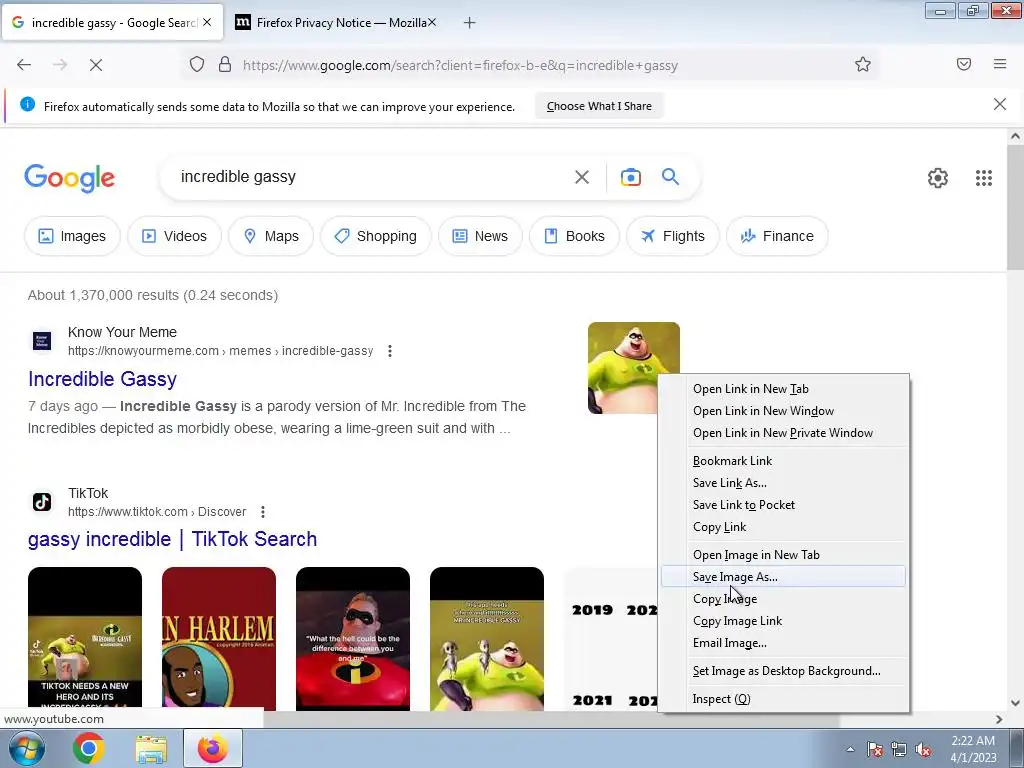Filter results by News
1024x768 pixels.
480,236
